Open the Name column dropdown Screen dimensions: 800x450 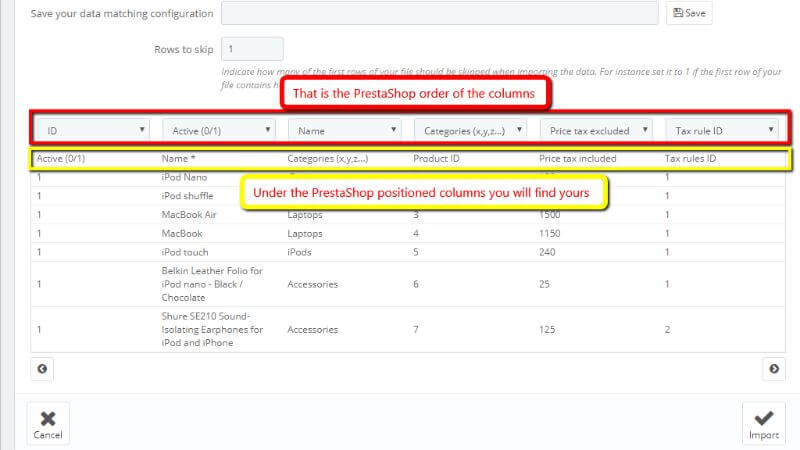(345, 131)
